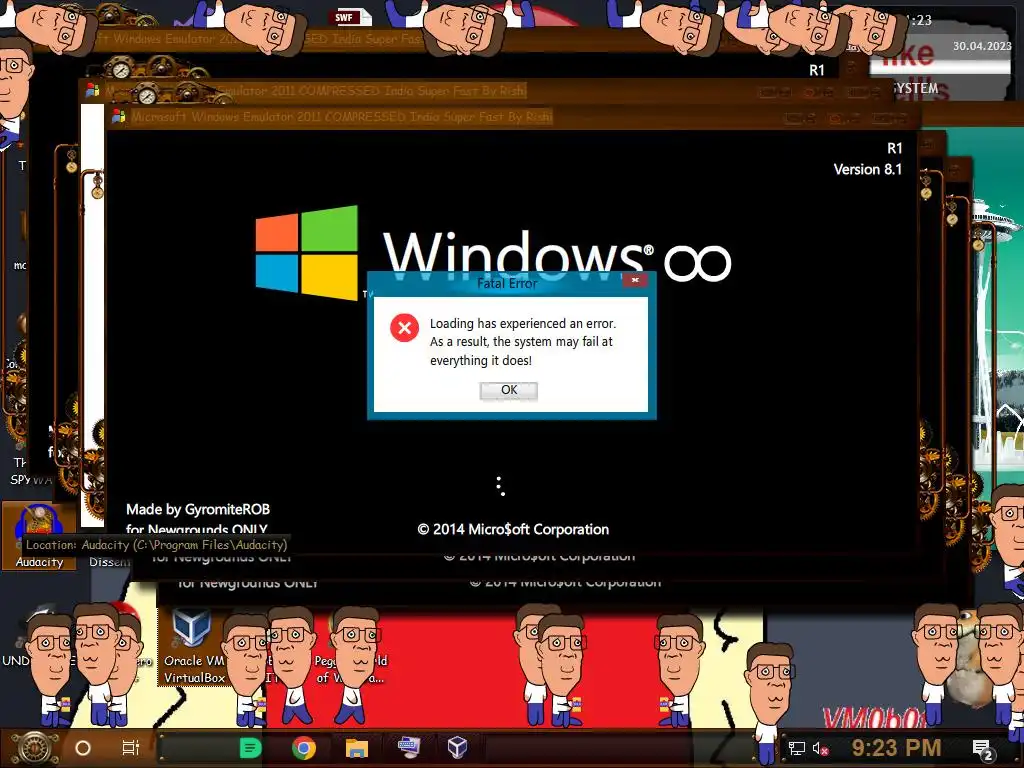This screenshot has width=1024, height=768.
Task: Open the steampunk Start button
Action: (34, 748)
